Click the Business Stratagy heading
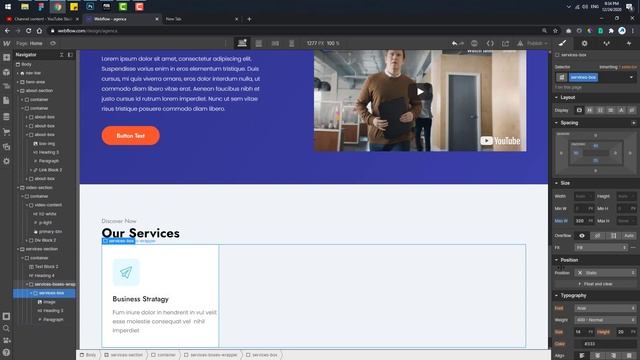This screenshot has width=640, height=360. tap(140, 299)
